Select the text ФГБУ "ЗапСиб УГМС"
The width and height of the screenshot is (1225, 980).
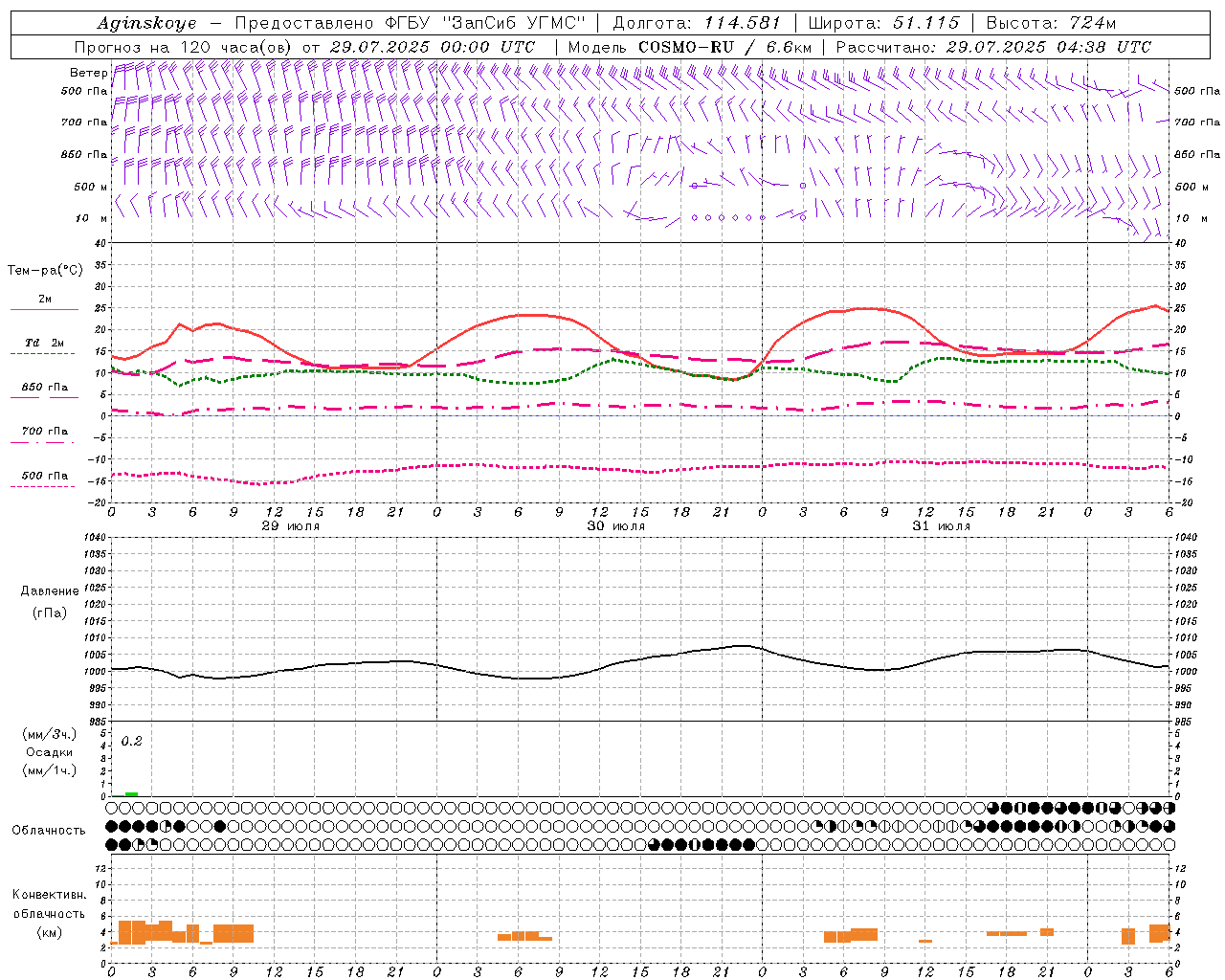click(487, 23)
